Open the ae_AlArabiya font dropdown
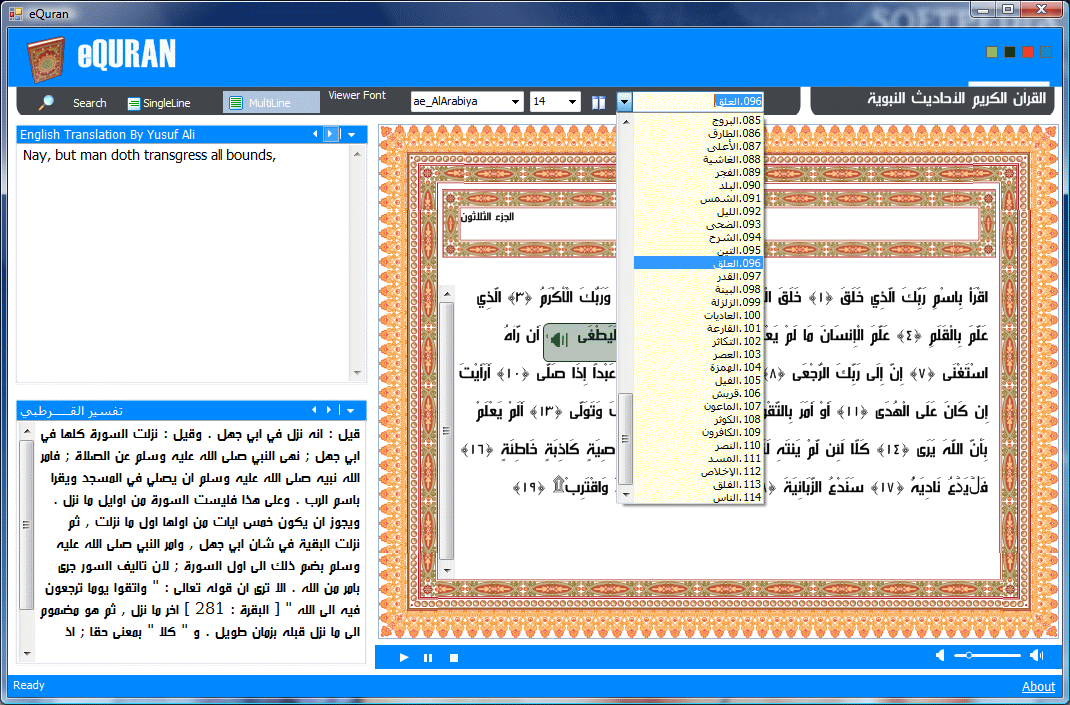 (515, 102)
